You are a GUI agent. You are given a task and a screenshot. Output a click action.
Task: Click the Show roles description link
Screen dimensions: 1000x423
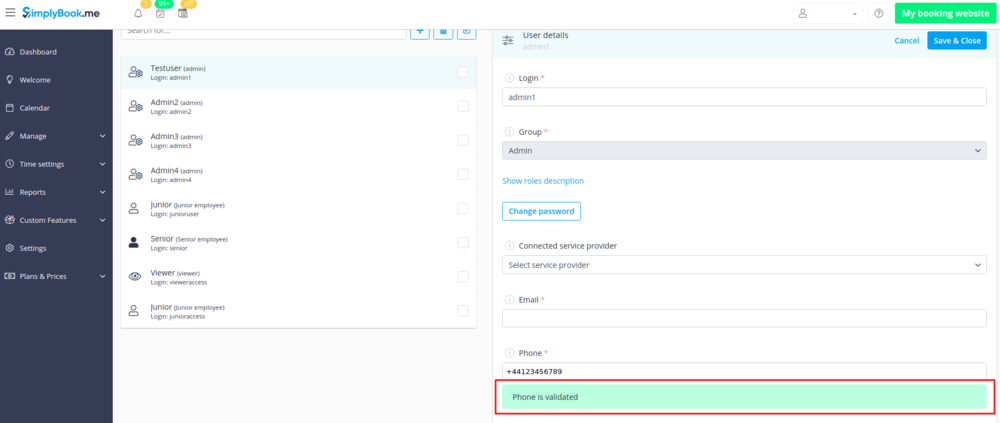543,181
